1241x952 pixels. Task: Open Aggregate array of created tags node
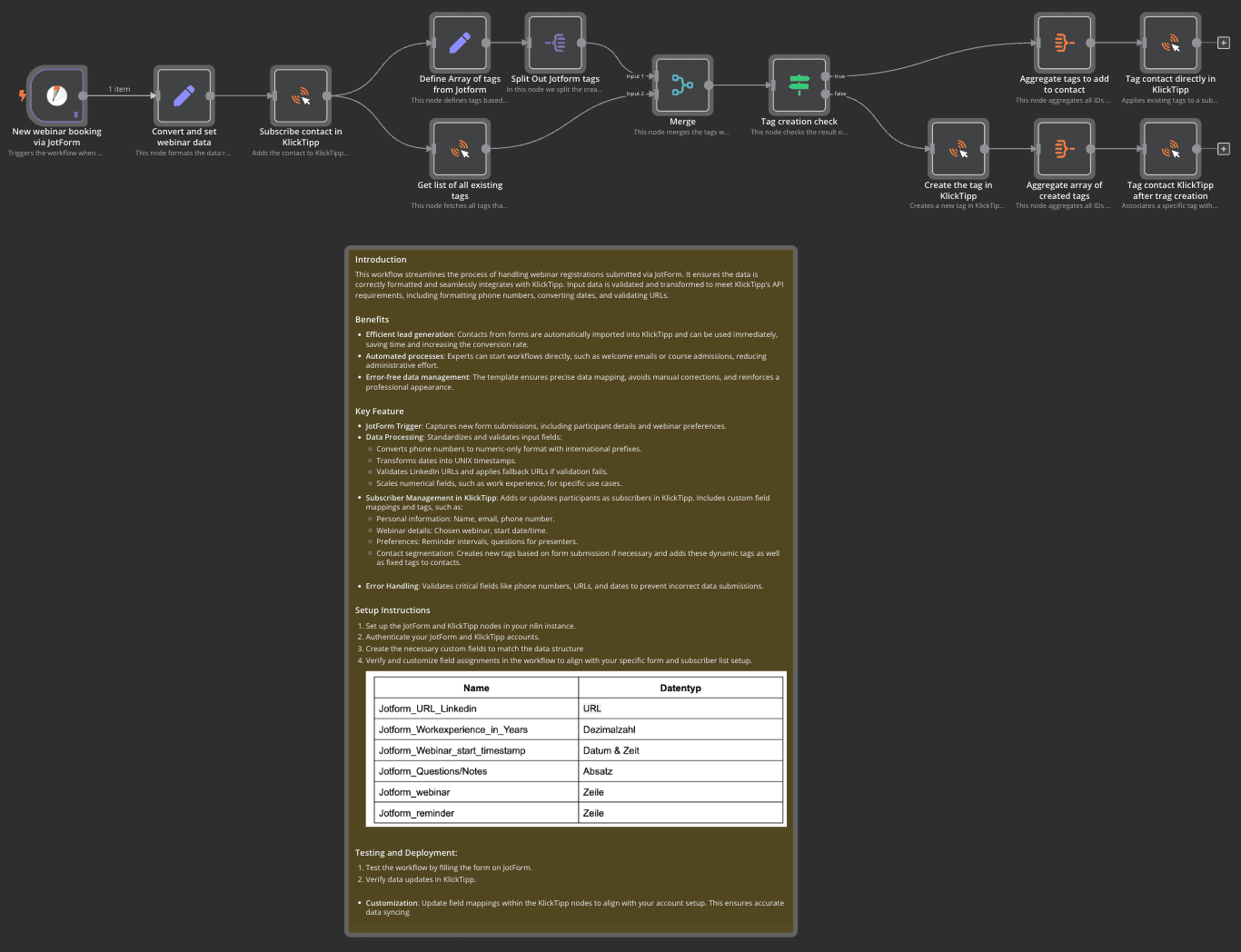1064,149
